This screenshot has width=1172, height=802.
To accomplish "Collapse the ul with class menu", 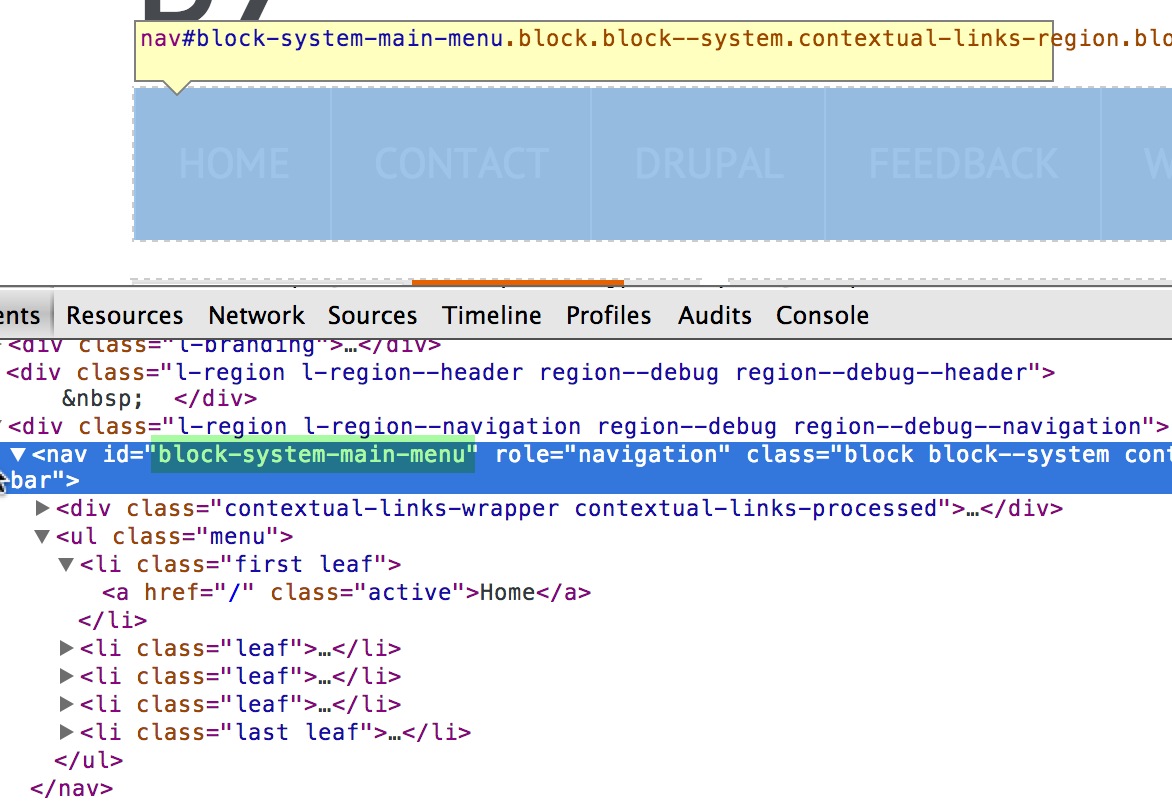I will (x=42, y=536).
